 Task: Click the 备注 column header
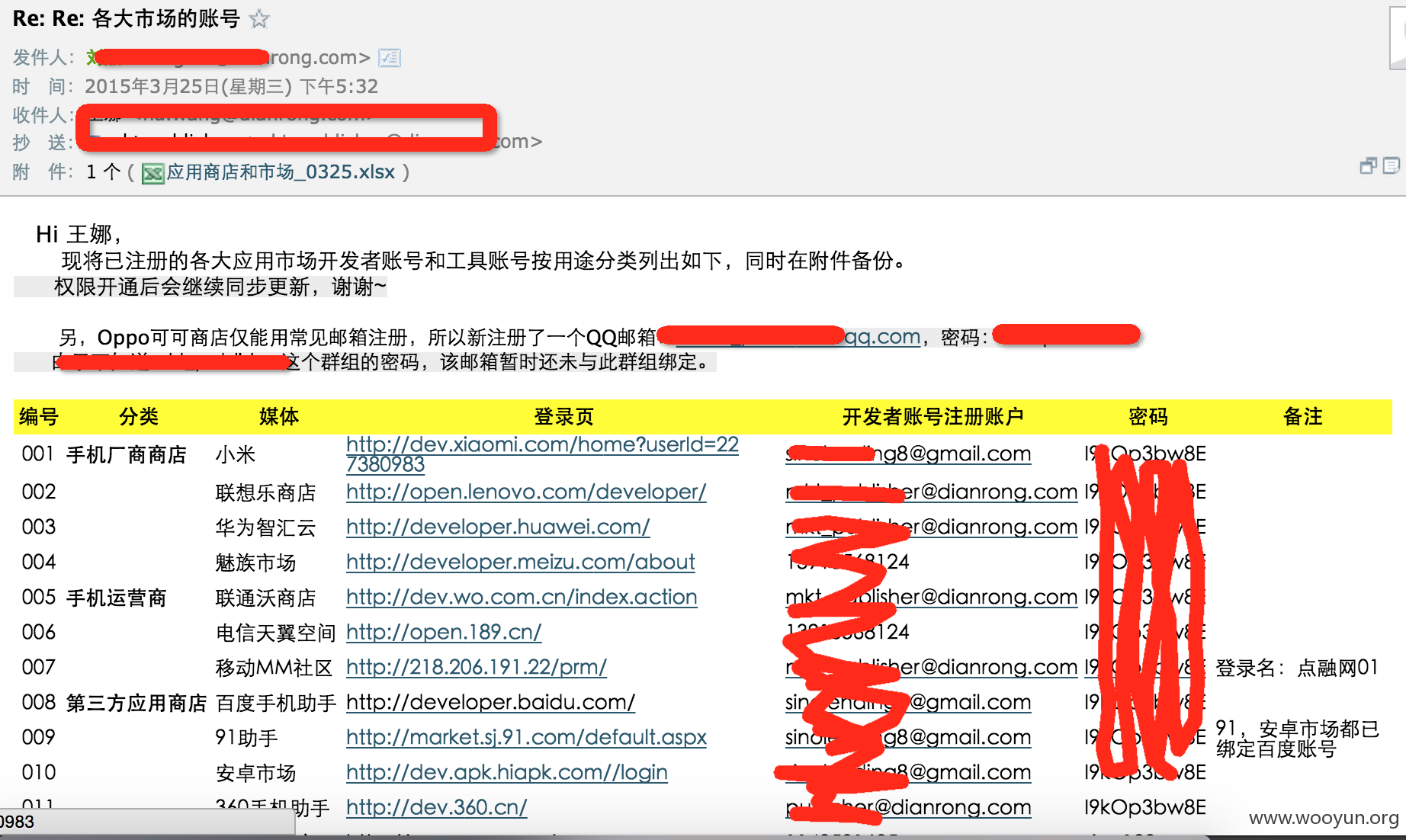(x=1303, y=416)
